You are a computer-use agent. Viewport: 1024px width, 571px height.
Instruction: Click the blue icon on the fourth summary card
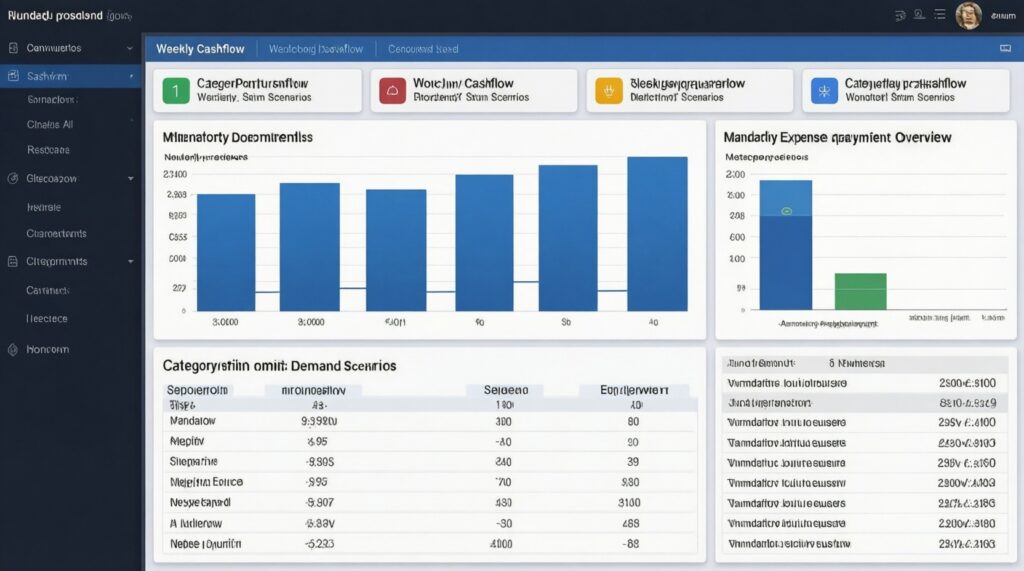point(824,91)
